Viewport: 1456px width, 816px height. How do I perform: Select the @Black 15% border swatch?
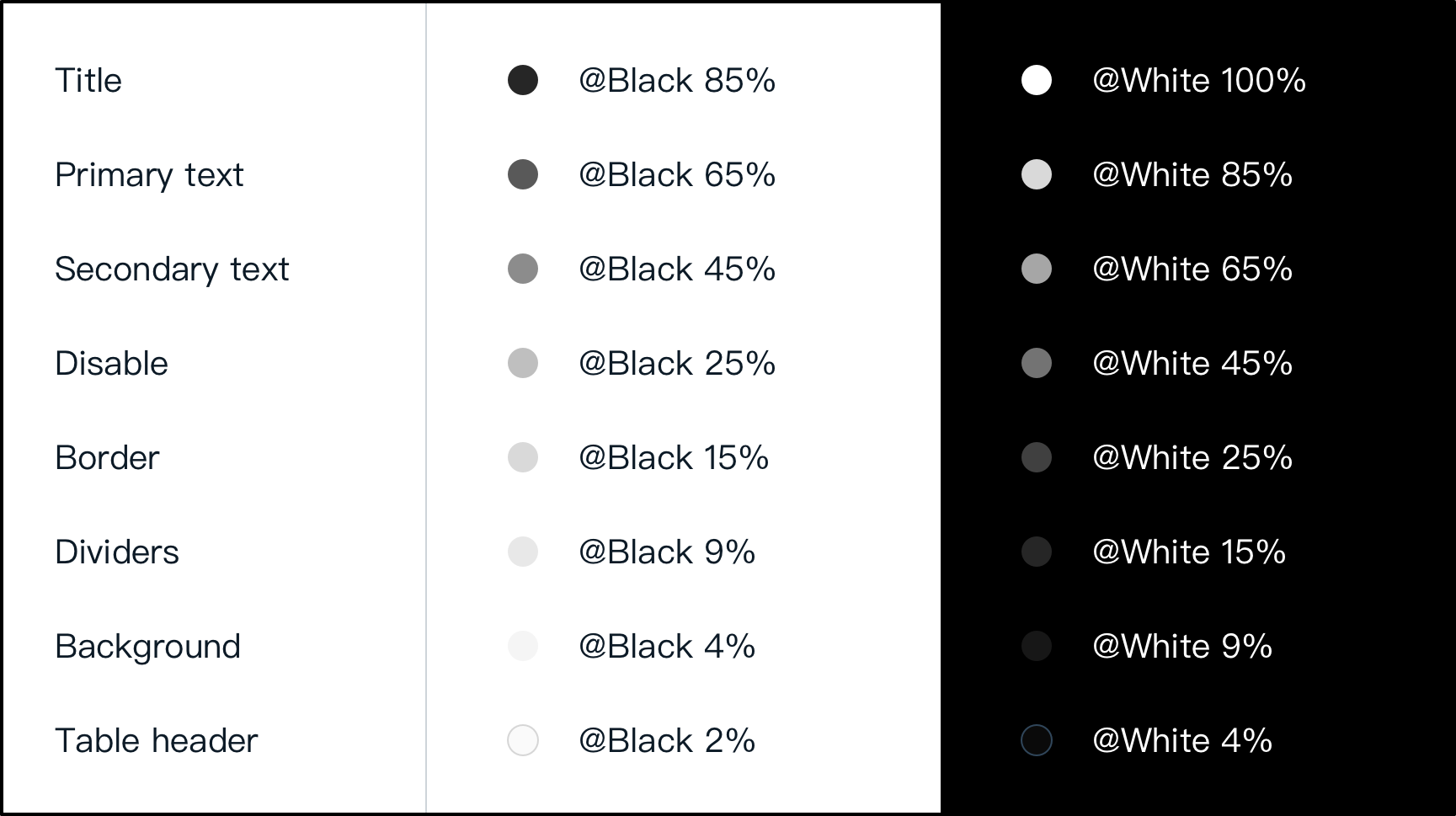click(x=523, y=457)
